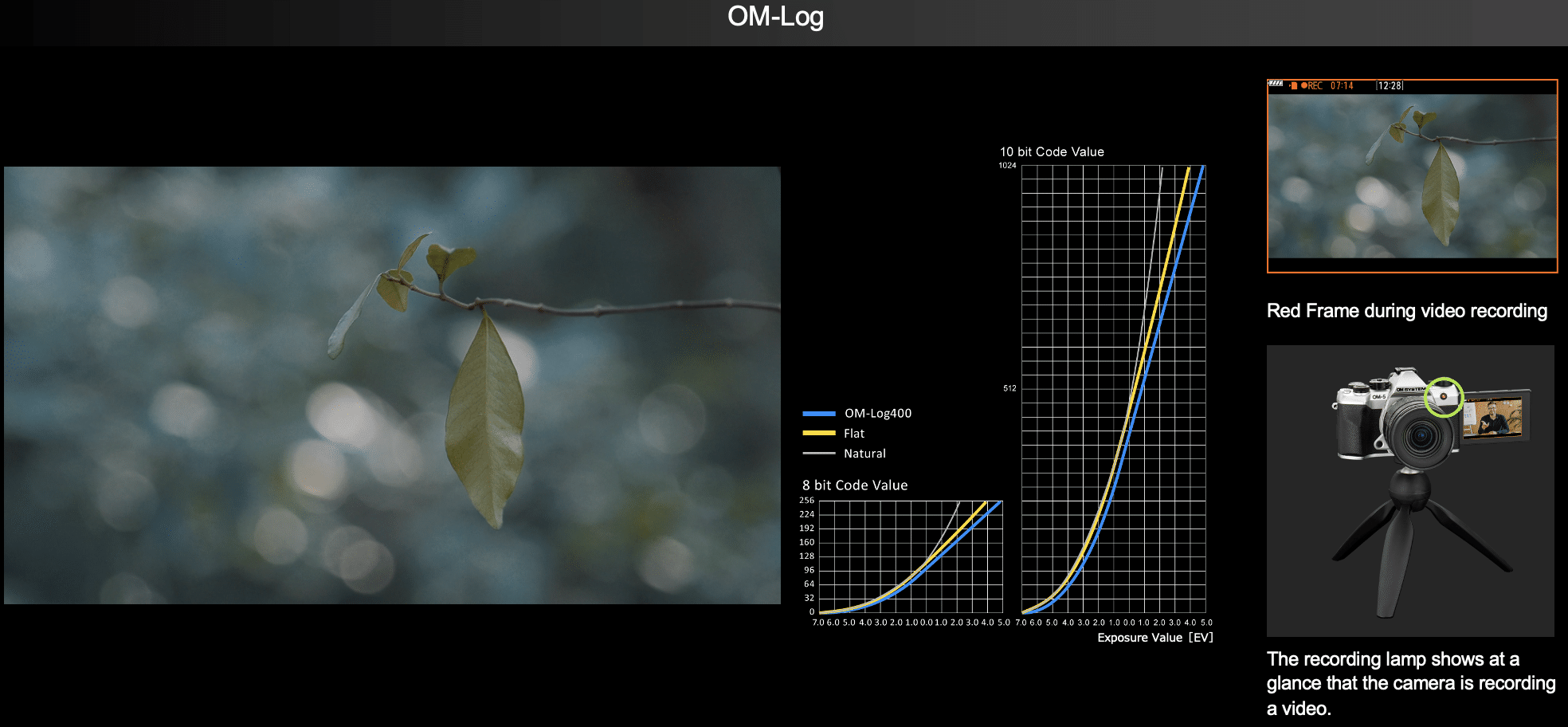
Task: Select the gray Natural legend line
Action: (x=818, y=454)
